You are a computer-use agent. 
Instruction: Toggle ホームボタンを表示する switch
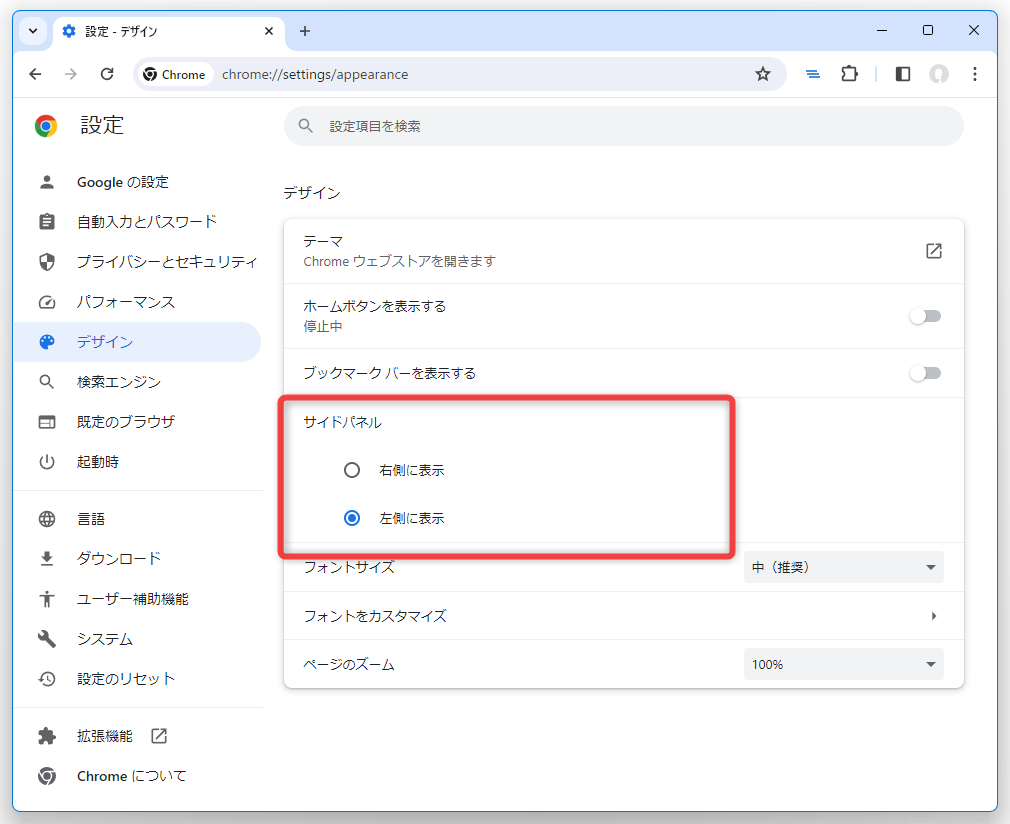click(x=926, y=316)
